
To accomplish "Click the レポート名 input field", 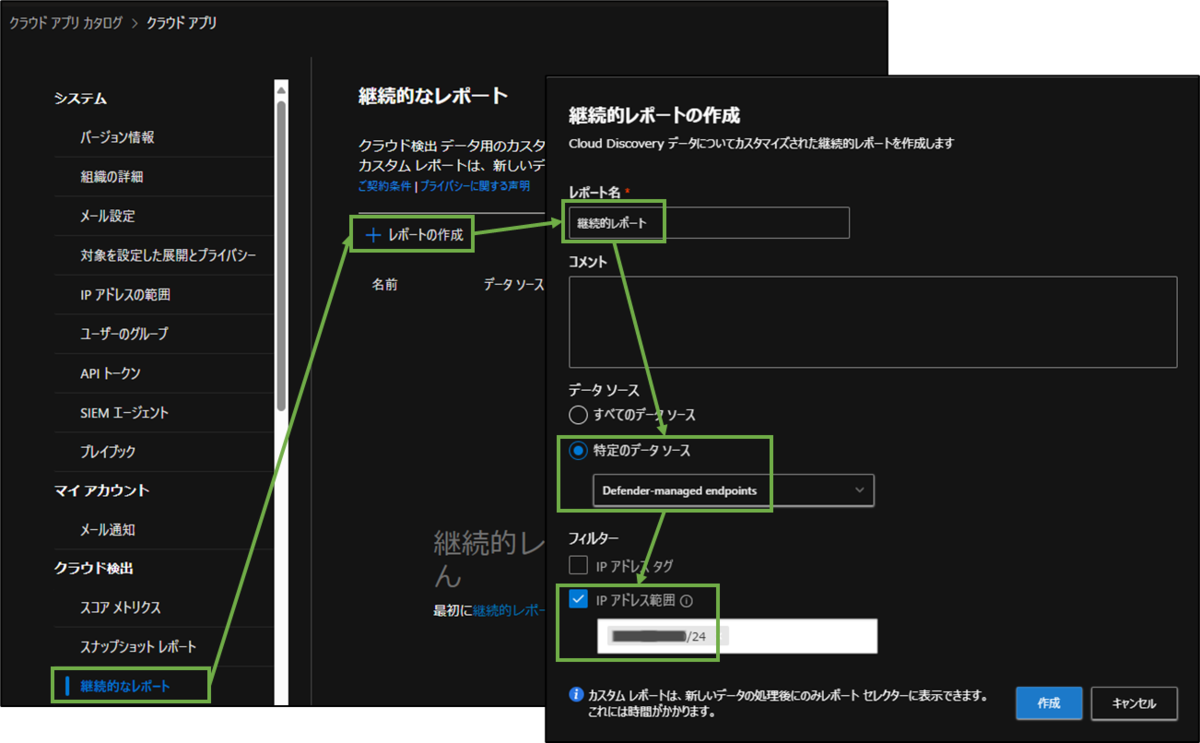I will pyautogui.click(x=709, y=223).
